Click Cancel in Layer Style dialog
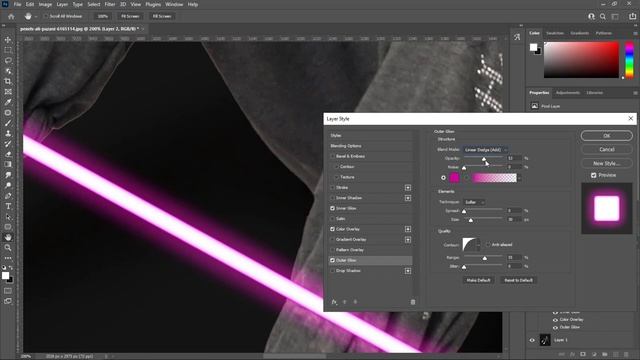This screenshot has height=360, width=640. (607, 149)
